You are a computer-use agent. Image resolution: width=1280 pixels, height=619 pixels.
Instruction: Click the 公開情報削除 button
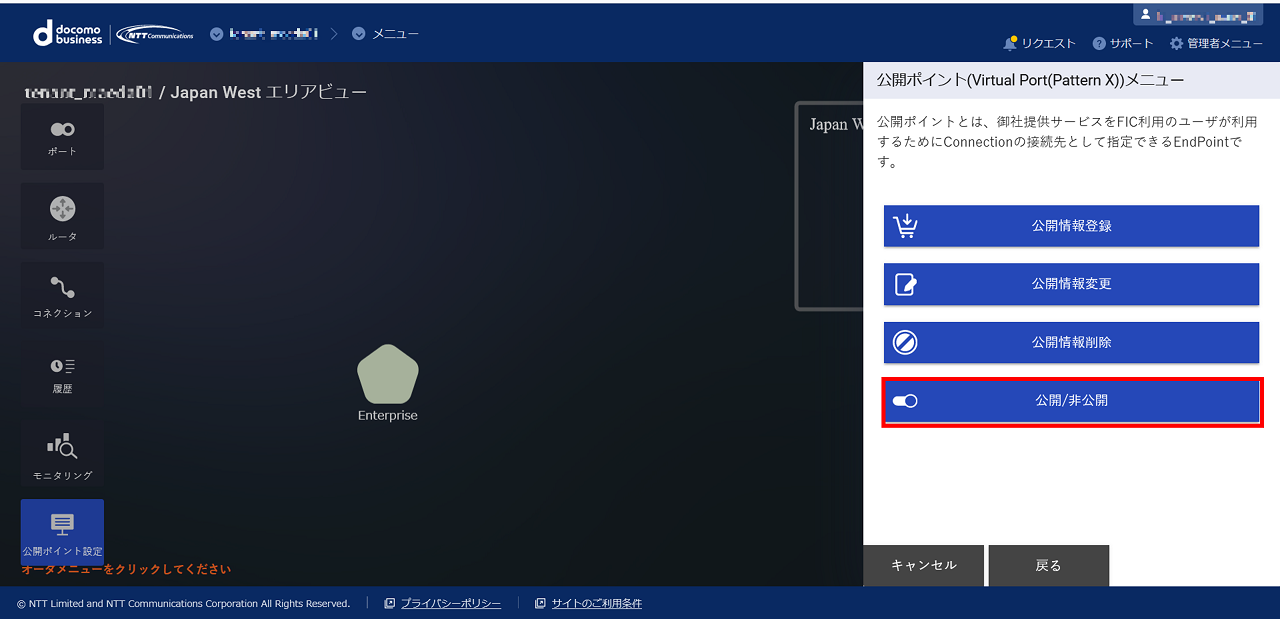coord(1071,342)
